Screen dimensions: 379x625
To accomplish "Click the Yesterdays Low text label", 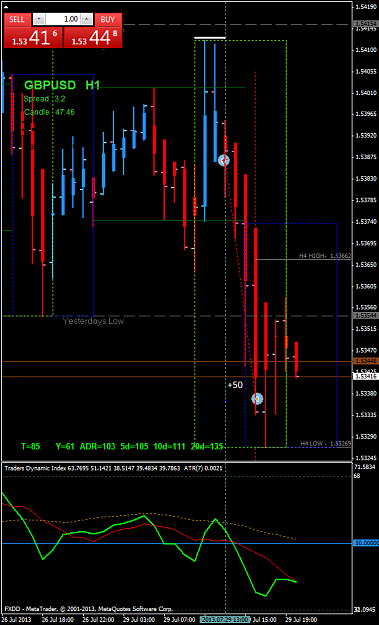I will (93, 321).
